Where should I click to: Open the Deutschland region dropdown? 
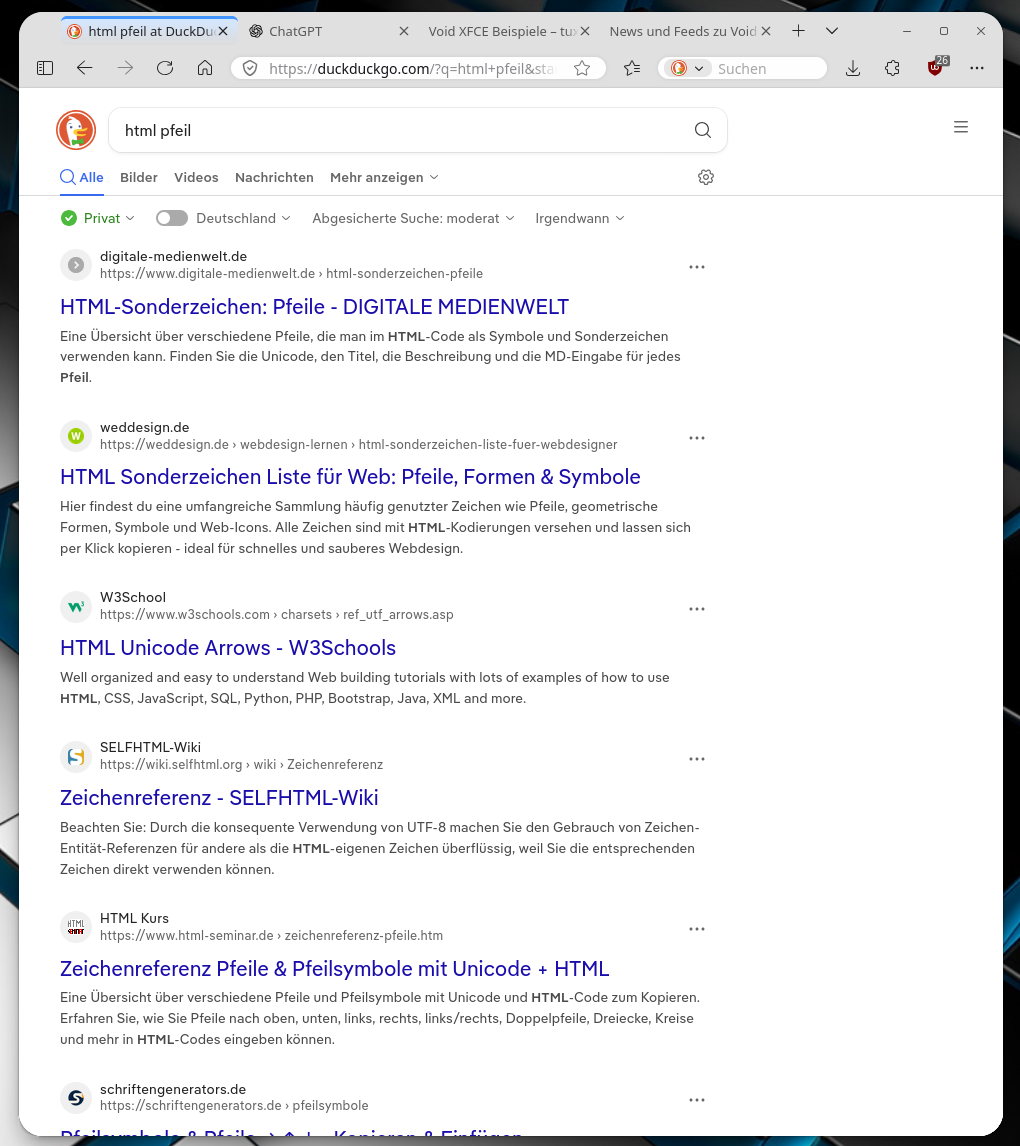(x=243, y=218)
